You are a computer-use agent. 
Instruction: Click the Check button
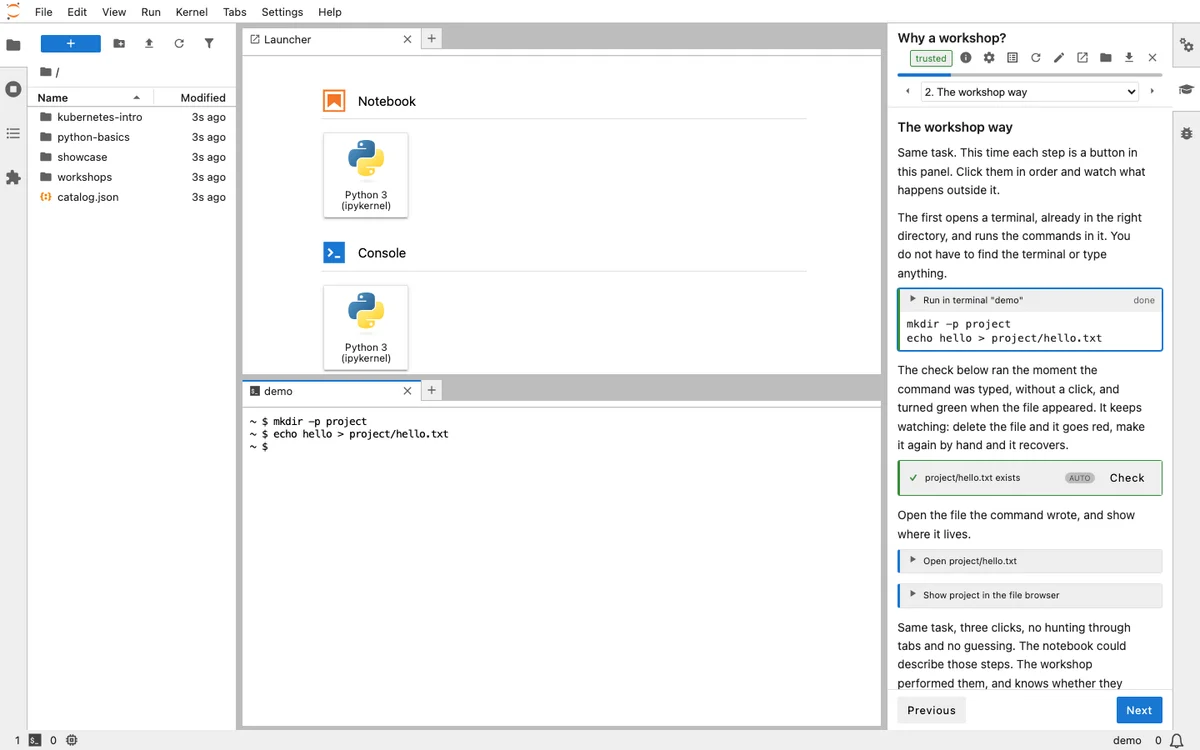click(x=1127, y=478)
